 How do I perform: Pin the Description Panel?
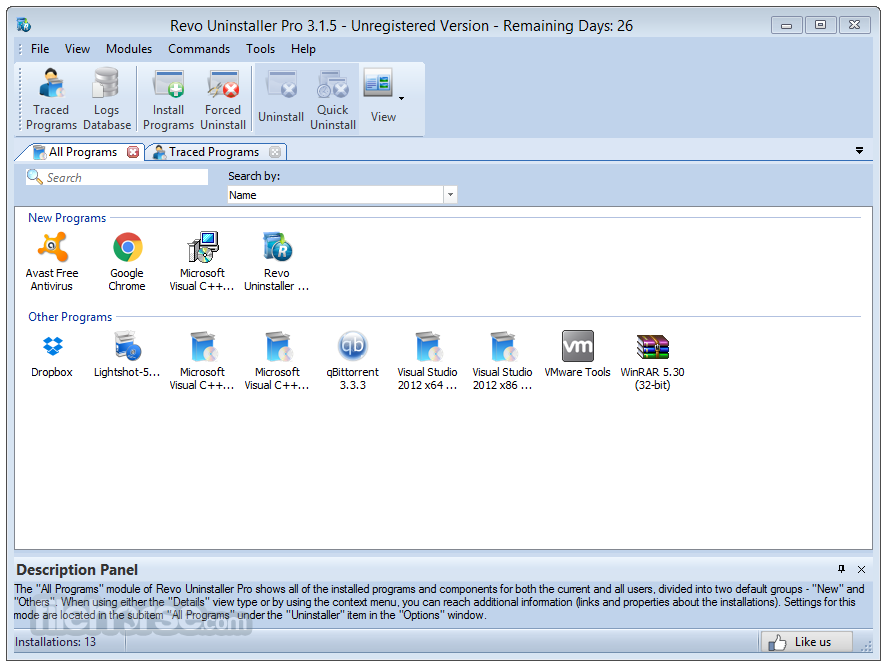pos(841,569)
